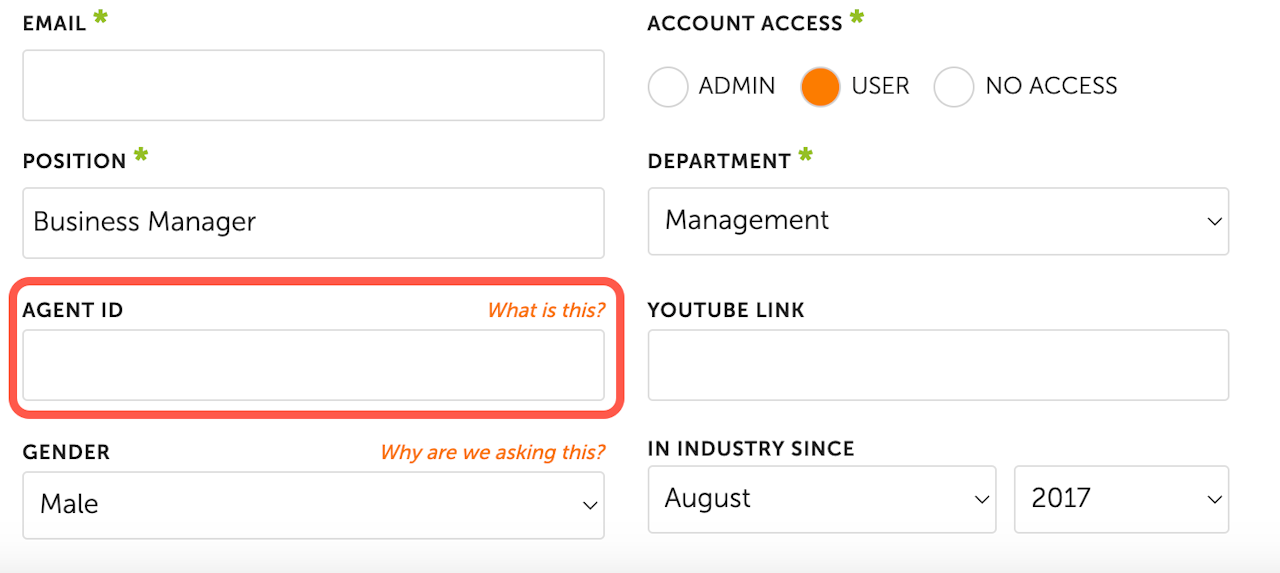Screen dimensions: 1280x573
Task: Expand the year dropdown showing 2017
Action: (1121, 499)
